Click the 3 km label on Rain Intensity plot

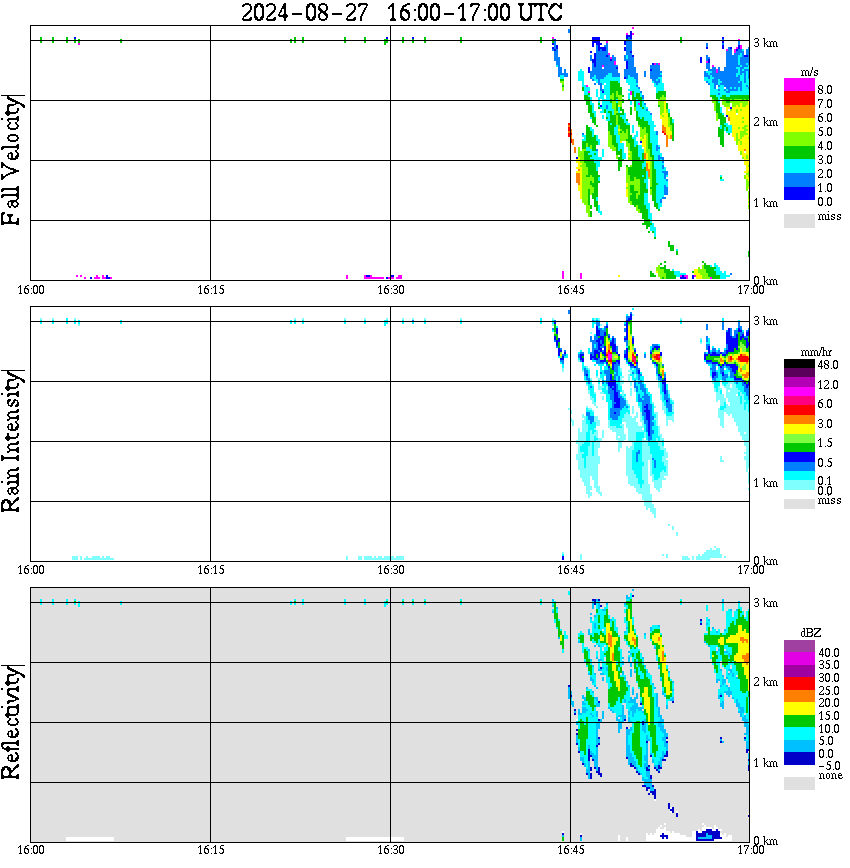[765, 321]
